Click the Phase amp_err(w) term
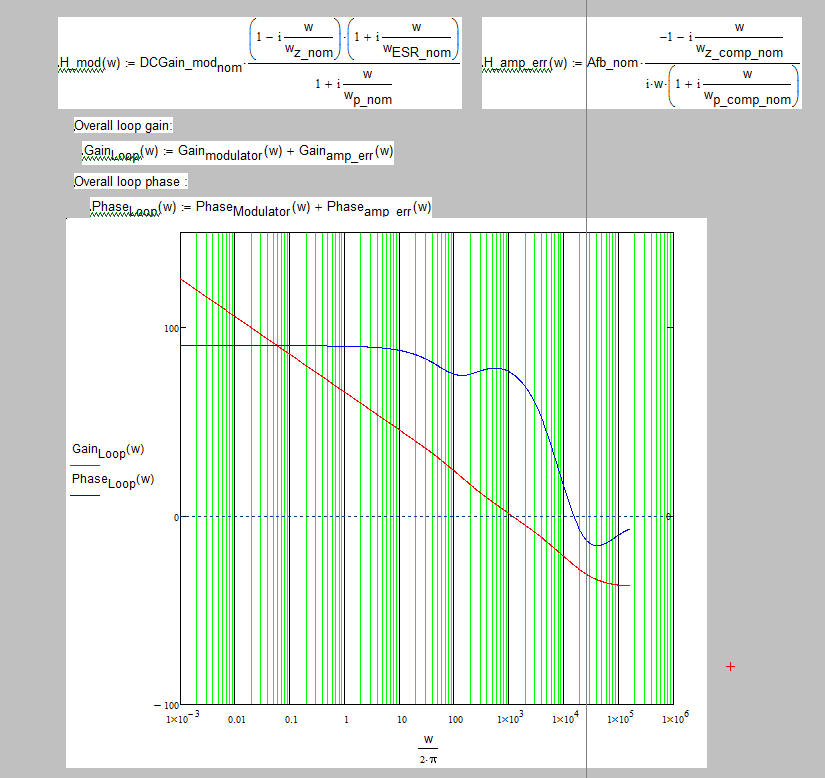This screenshot has height=778, width=825. [x=379, y=208]
